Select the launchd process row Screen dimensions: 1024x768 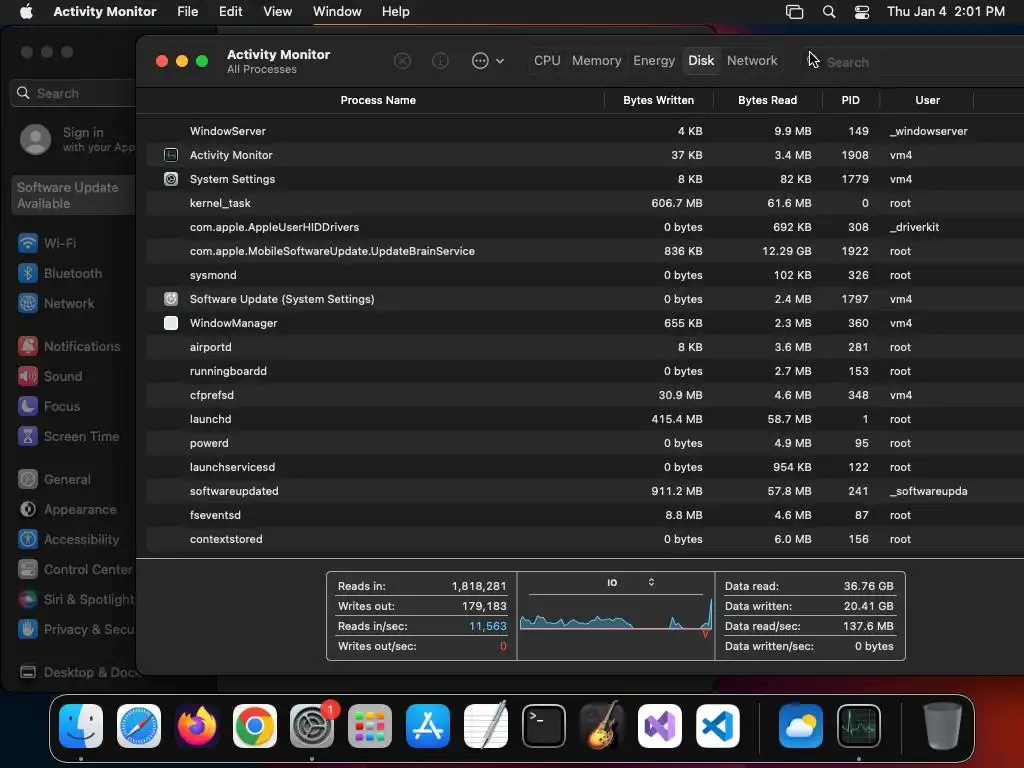pyautogui.click(x=585, y=419)
